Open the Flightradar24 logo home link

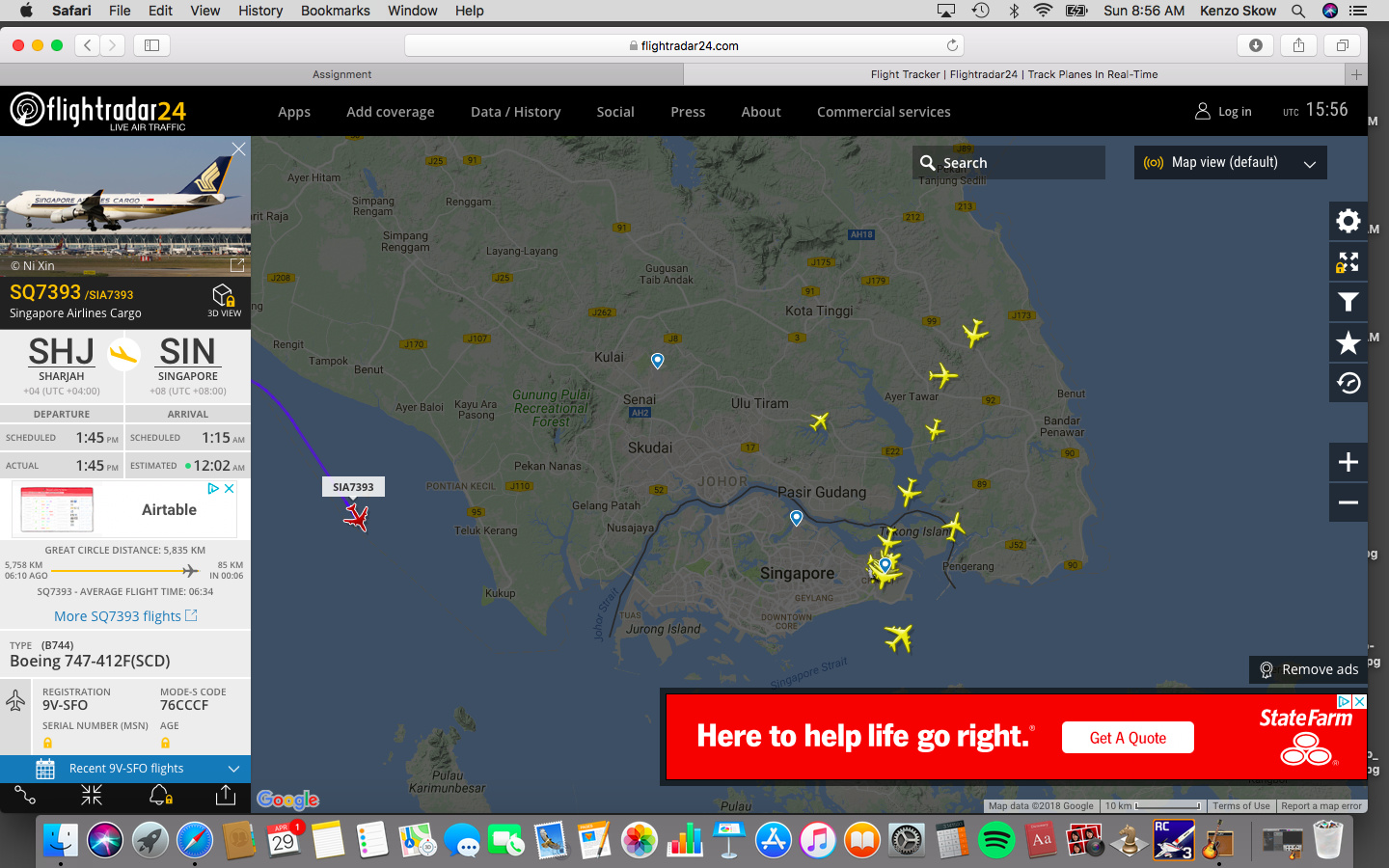pos(97,111)
